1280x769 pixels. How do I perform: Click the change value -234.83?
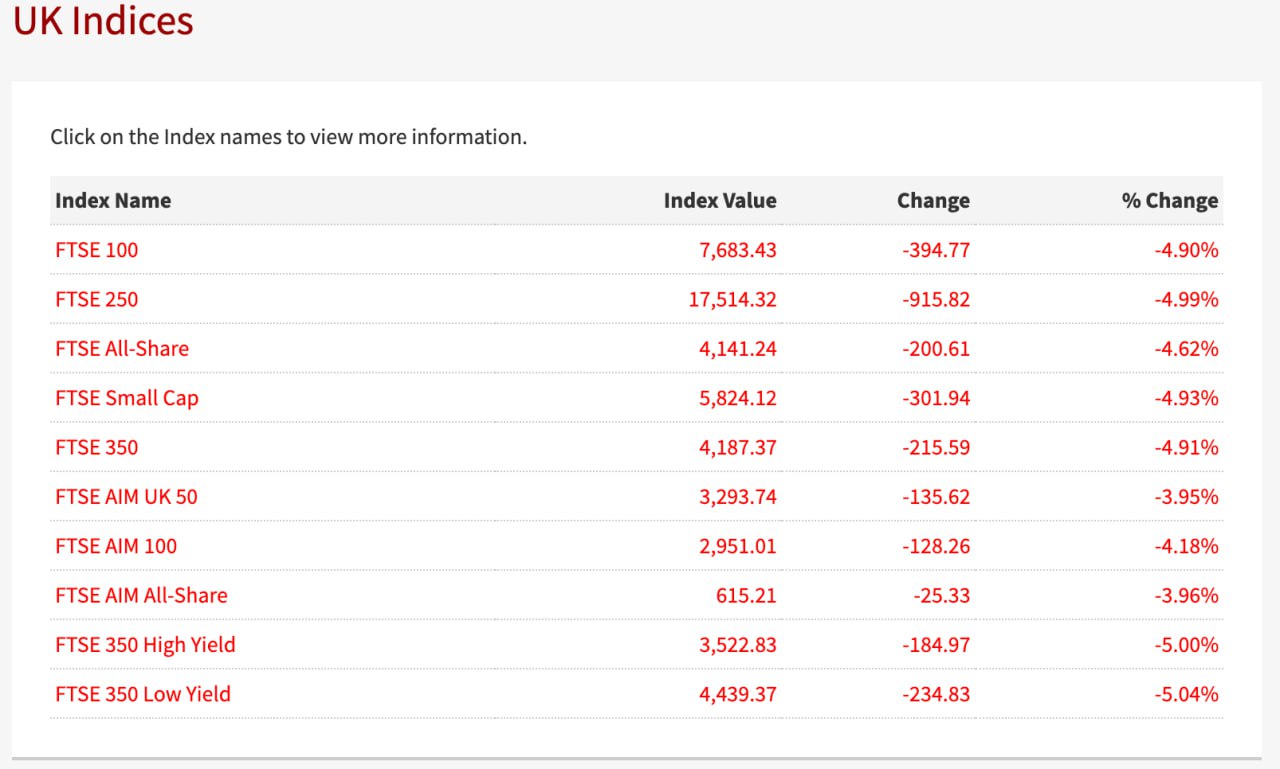coord(936,694)
